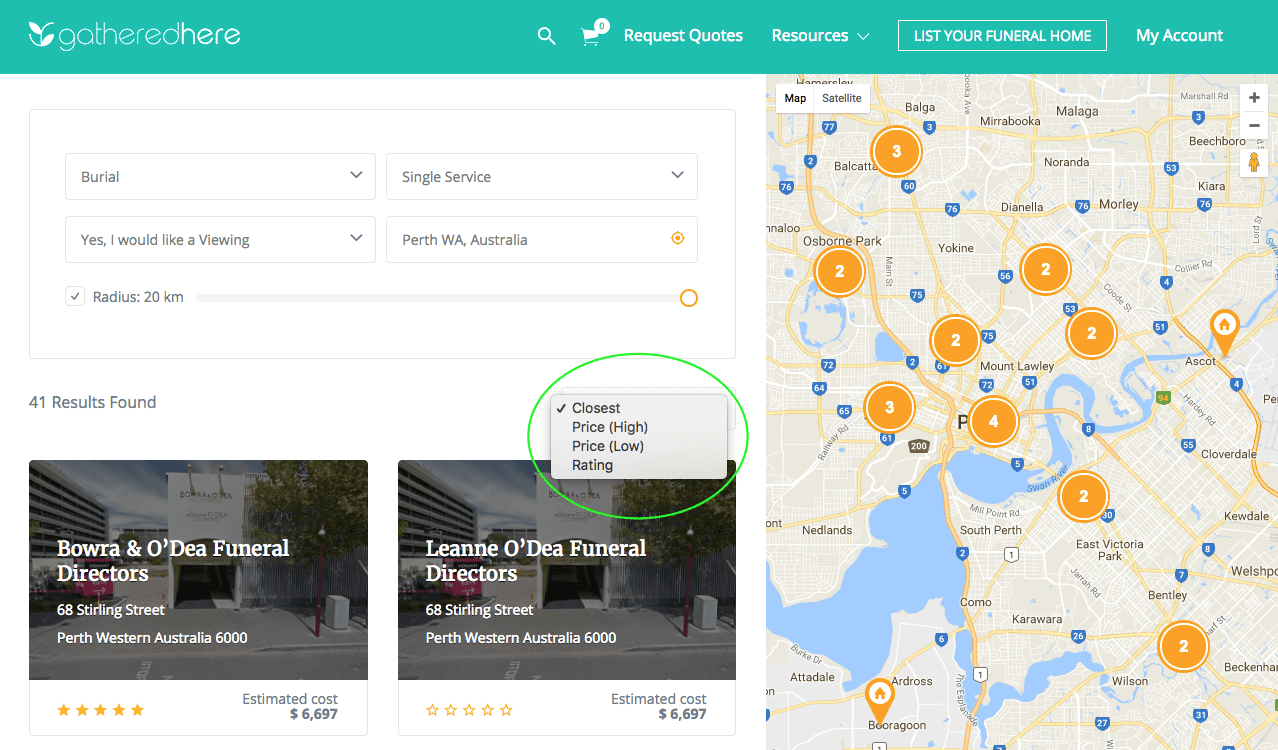Image resolution: width=1278 pixels, height=750 pixels.
Task: Click cluster 2 marker above Mount Lawley
Action: tap(955, 340)
